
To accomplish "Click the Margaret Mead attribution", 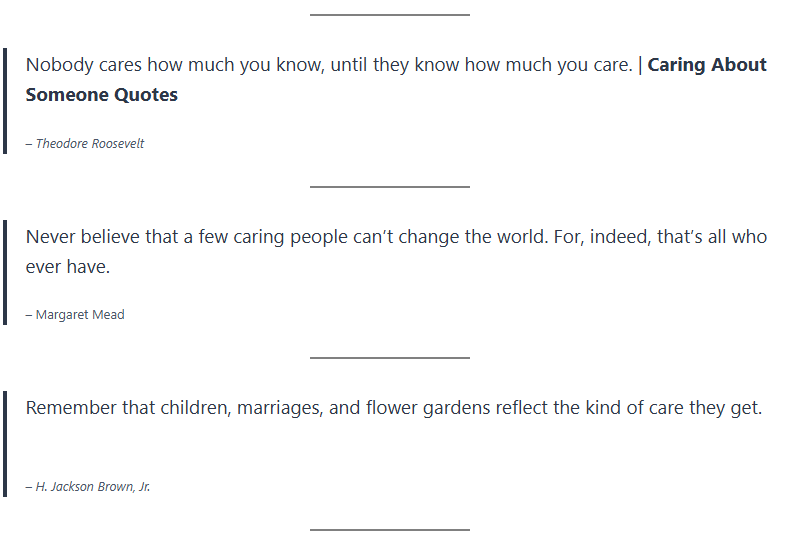I will pos(75,315).
